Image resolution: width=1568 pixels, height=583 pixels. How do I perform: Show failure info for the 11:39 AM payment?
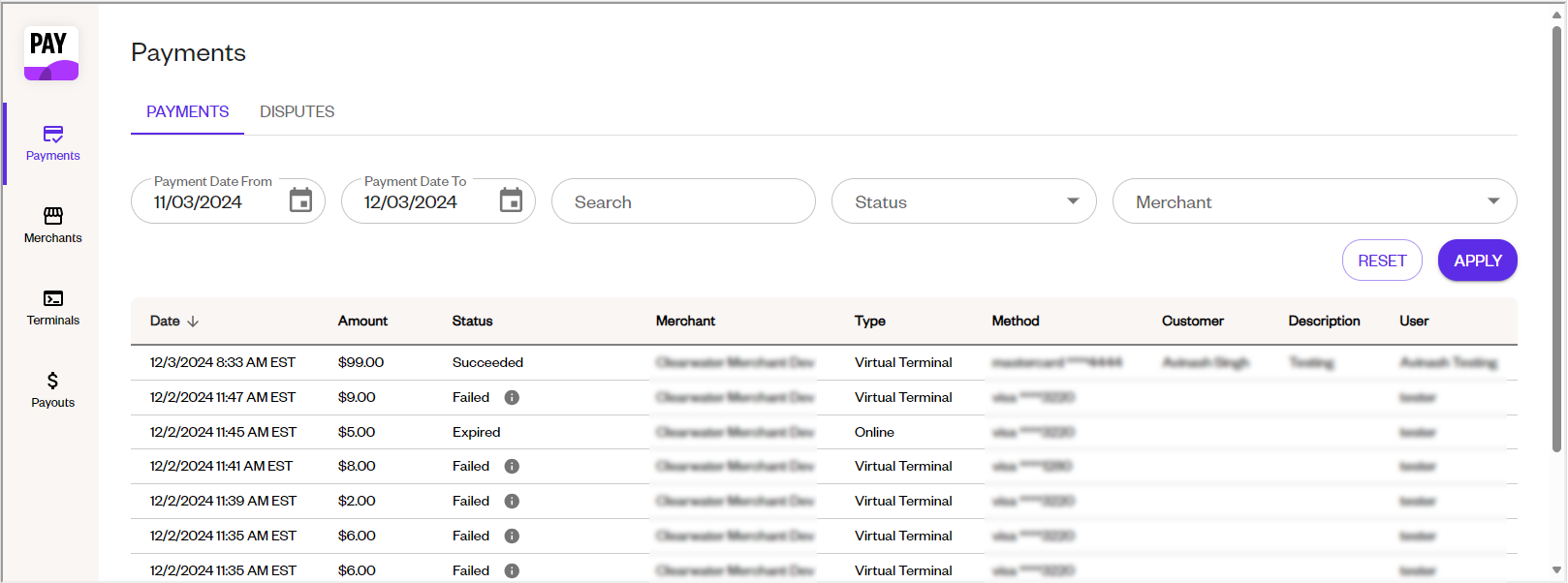512,501
